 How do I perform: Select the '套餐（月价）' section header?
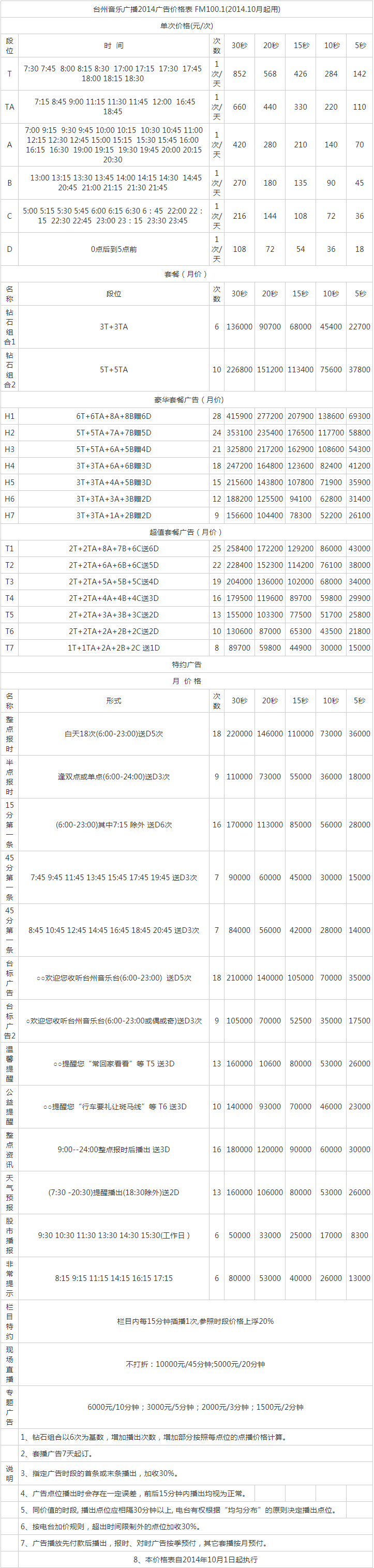186,274
